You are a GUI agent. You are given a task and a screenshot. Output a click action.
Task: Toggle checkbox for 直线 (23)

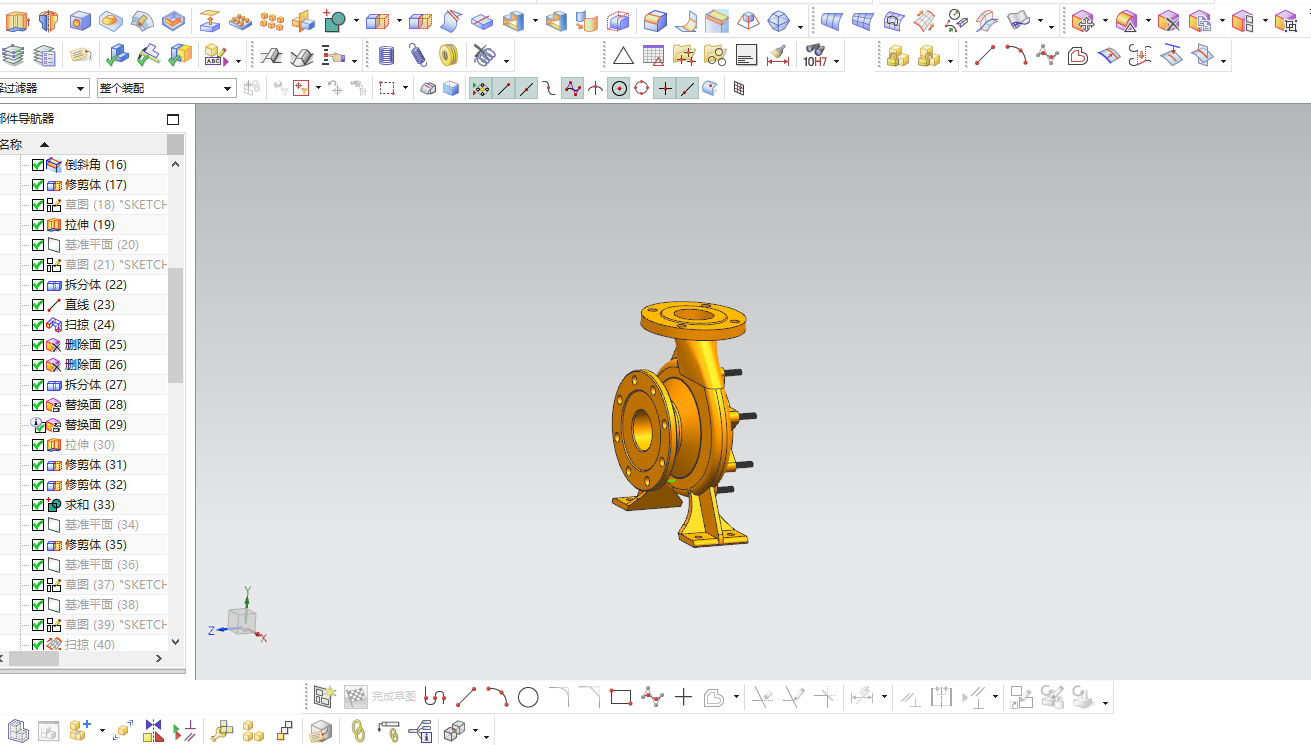[x=38, y=305]
